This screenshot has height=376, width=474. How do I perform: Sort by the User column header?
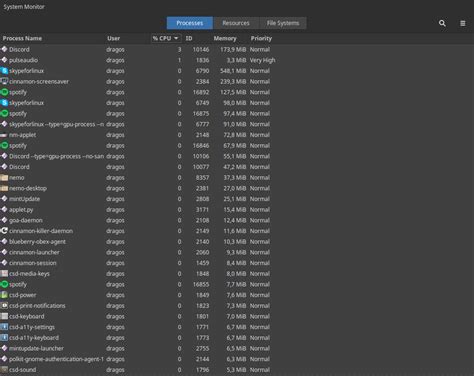tap(113, 38)
